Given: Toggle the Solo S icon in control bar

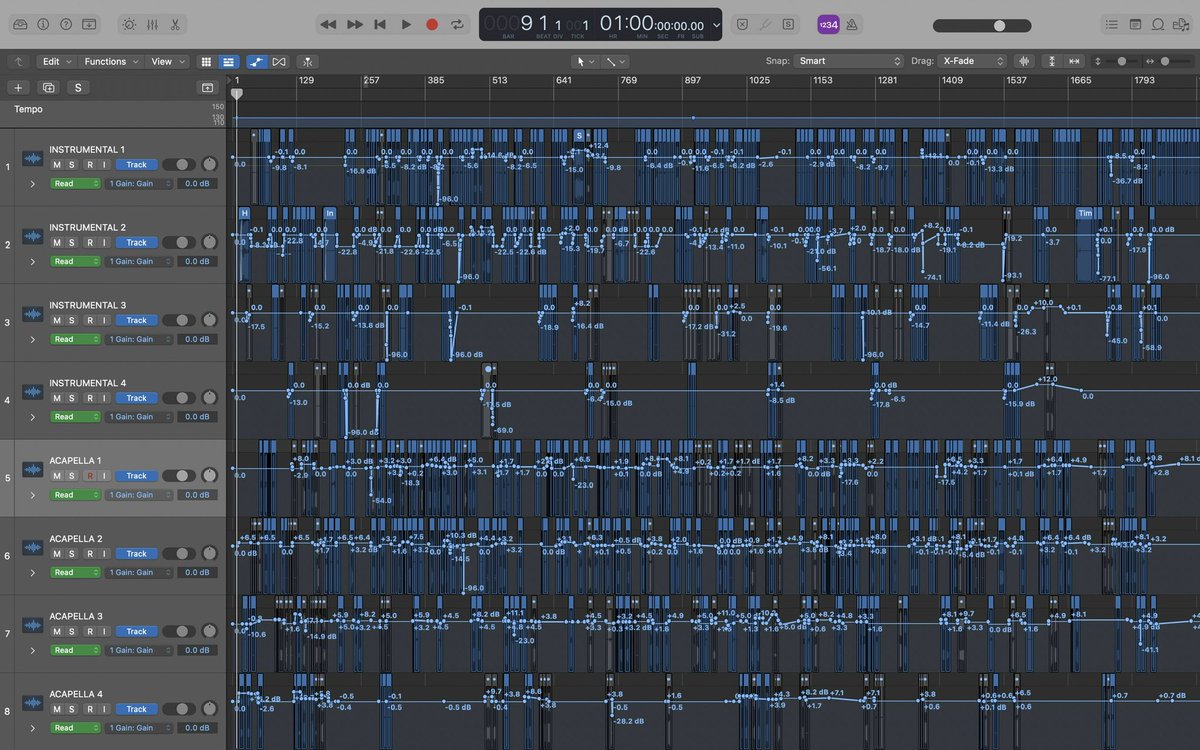Looking at the screenshot, I should pyautogui.click(x=789, y=24).
